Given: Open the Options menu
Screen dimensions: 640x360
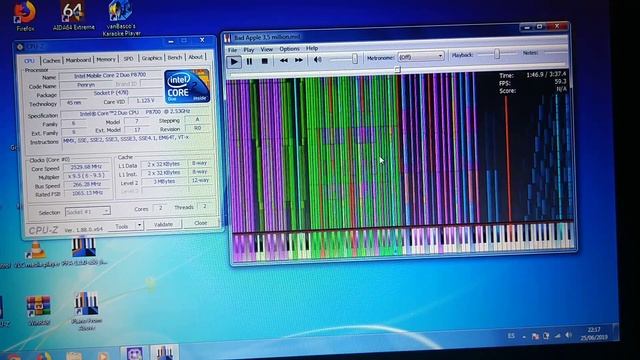Looking at the screenshot, I should [x=289, y=49].
